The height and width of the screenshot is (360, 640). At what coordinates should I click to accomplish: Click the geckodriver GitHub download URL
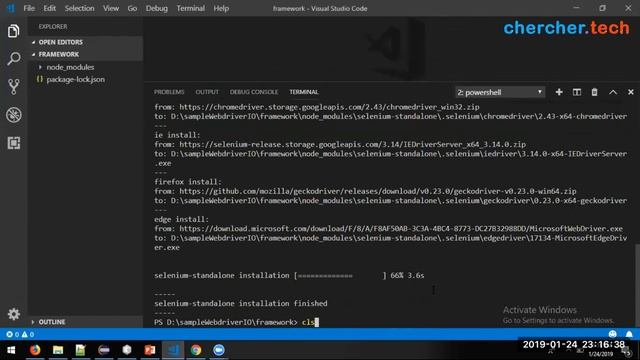click(x=378, y=191)
